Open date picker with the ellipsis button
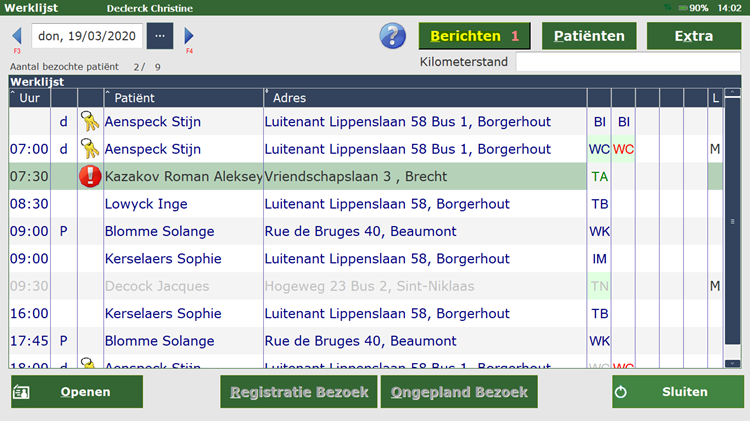 click(x=160, y=36)
